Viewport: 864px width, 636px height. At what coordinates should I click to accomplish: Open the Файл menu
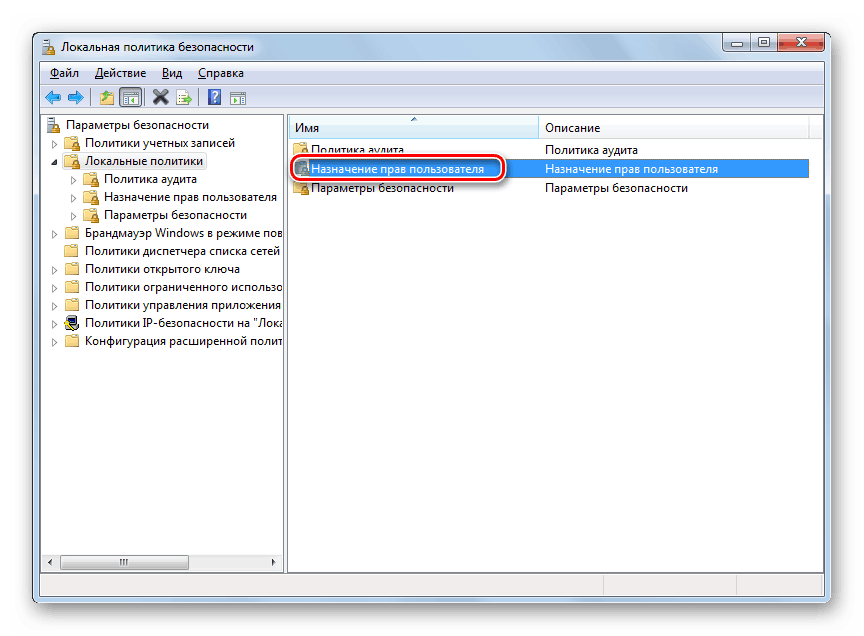point(64,73)
